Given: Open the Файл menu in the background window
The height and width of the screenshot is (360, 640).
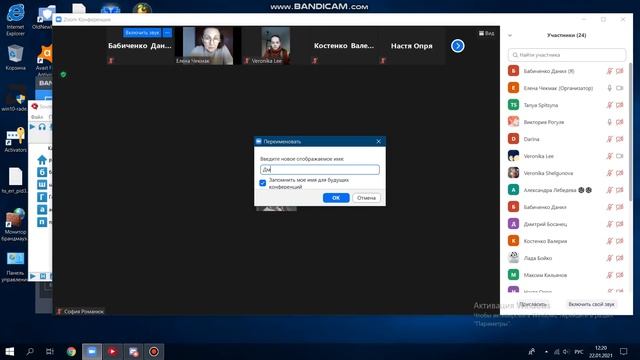Looking at the screenshot, I should coord(37,117).
